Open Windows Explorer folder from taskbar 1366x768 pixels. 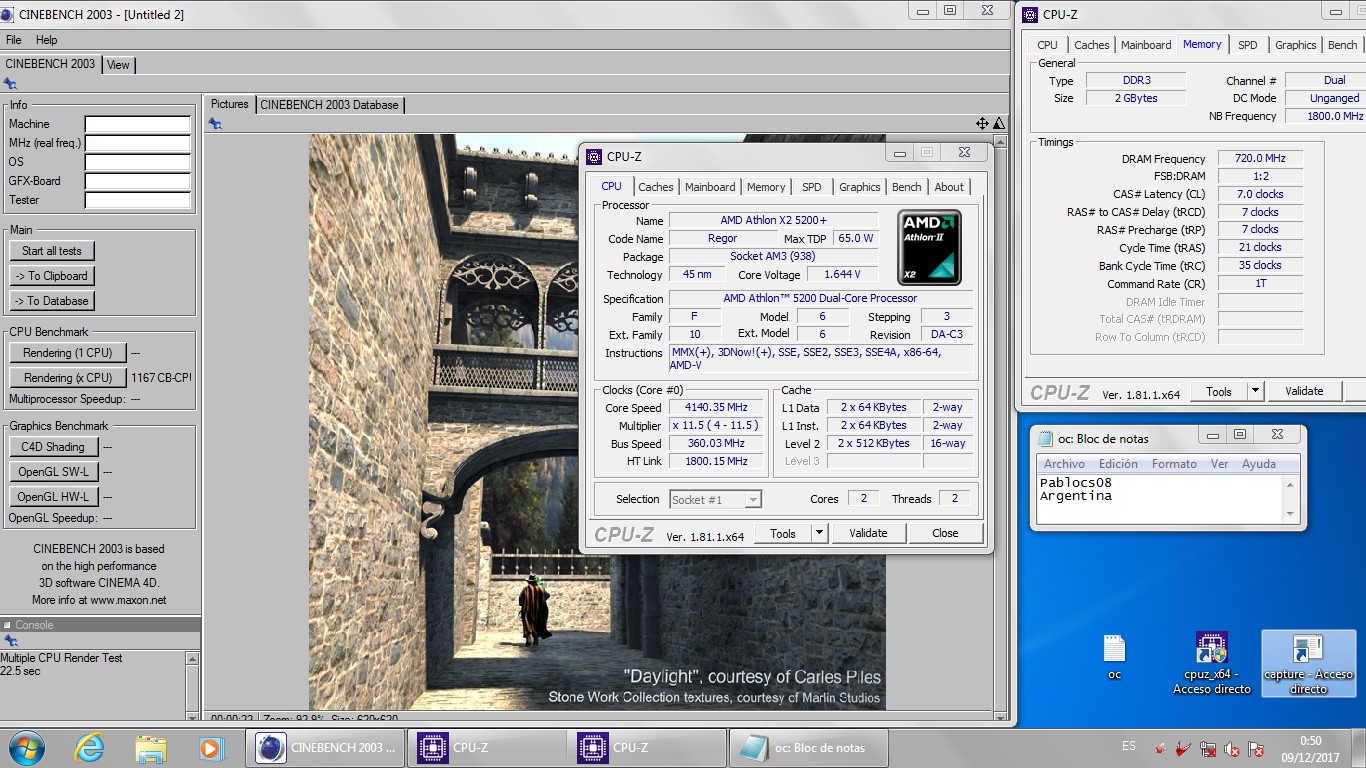point(151,748)
